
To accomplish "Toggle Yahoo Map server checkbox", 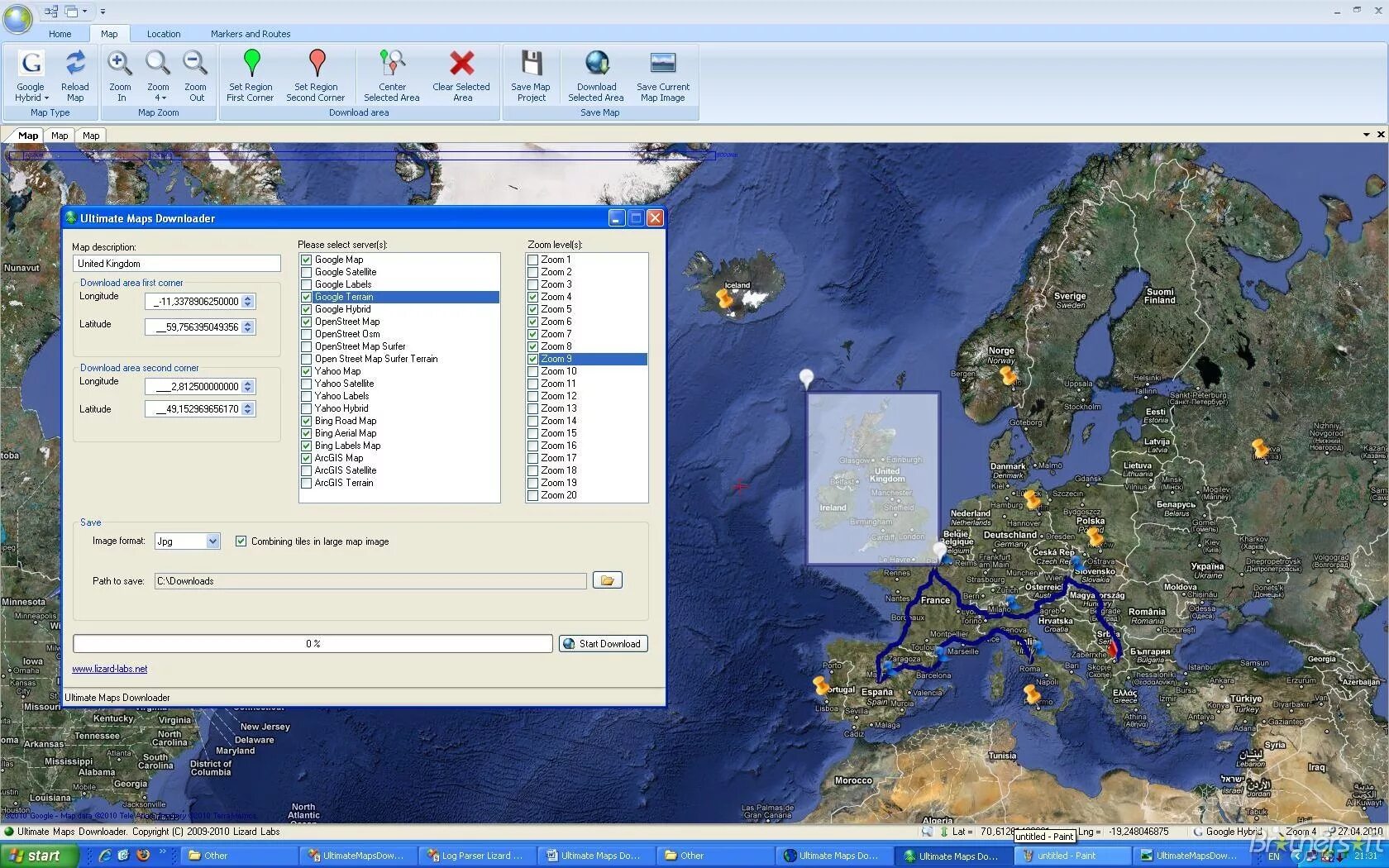I will click(x=307, y=371).
